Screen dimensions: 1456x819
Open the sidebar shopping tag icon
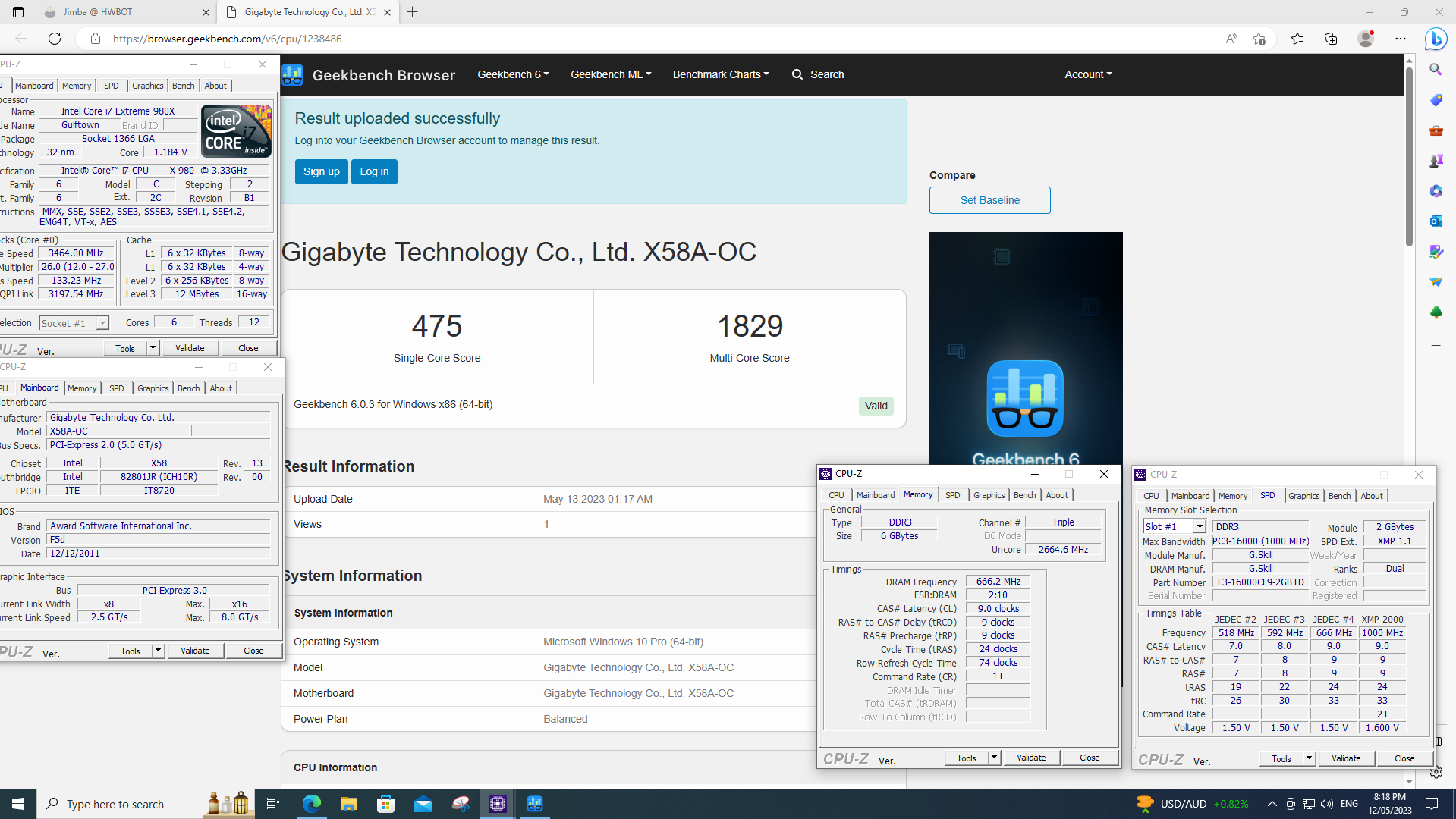point(1436,100)
